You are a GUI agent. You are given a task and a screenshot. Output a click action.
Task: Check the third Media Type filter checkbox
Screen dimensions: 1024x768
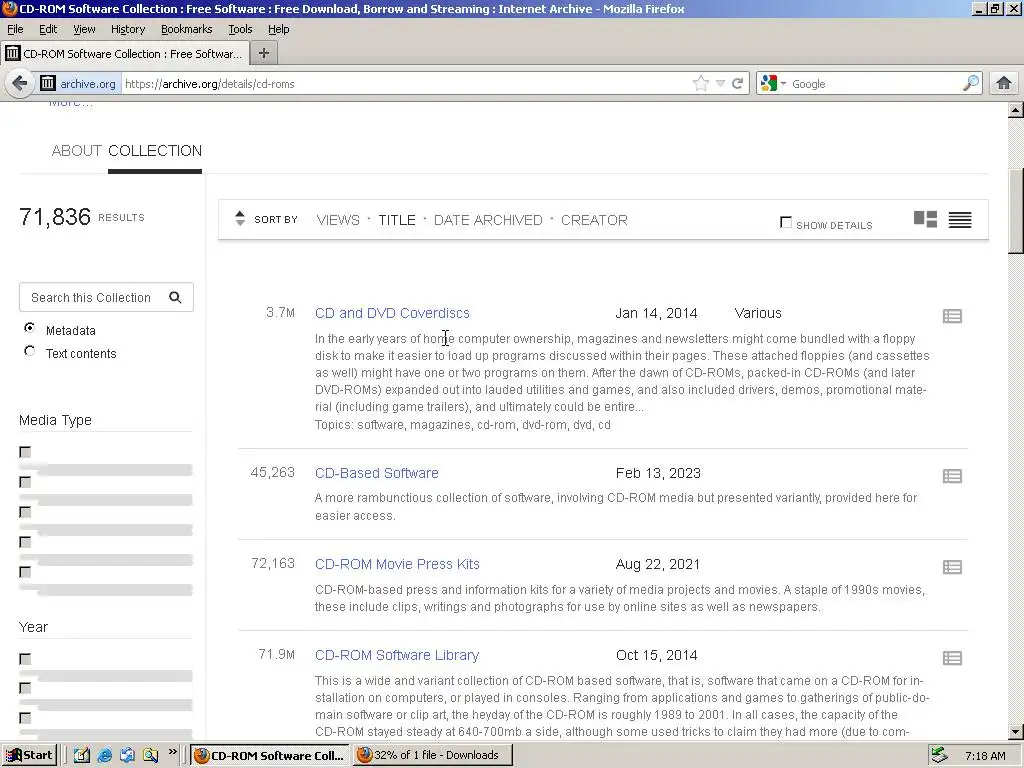(x=25, y=512)
